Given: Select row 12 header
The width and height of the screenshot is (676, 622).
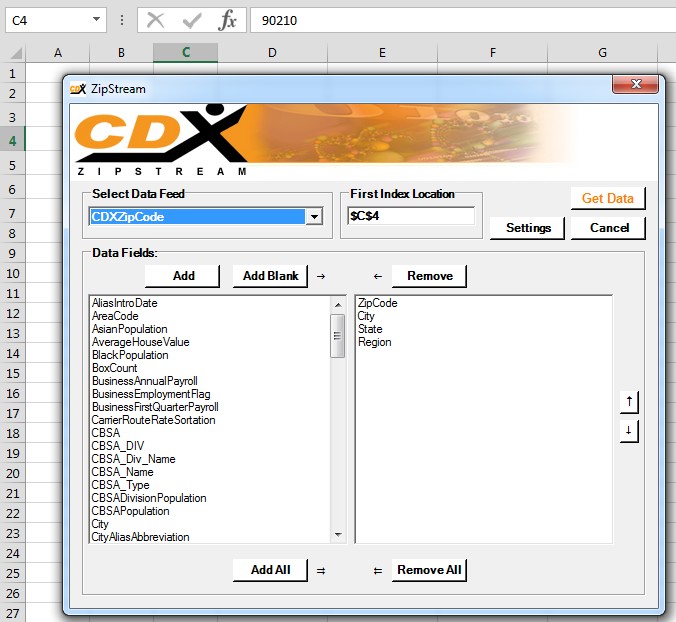Looking at the screenshot, I should 13,313.
